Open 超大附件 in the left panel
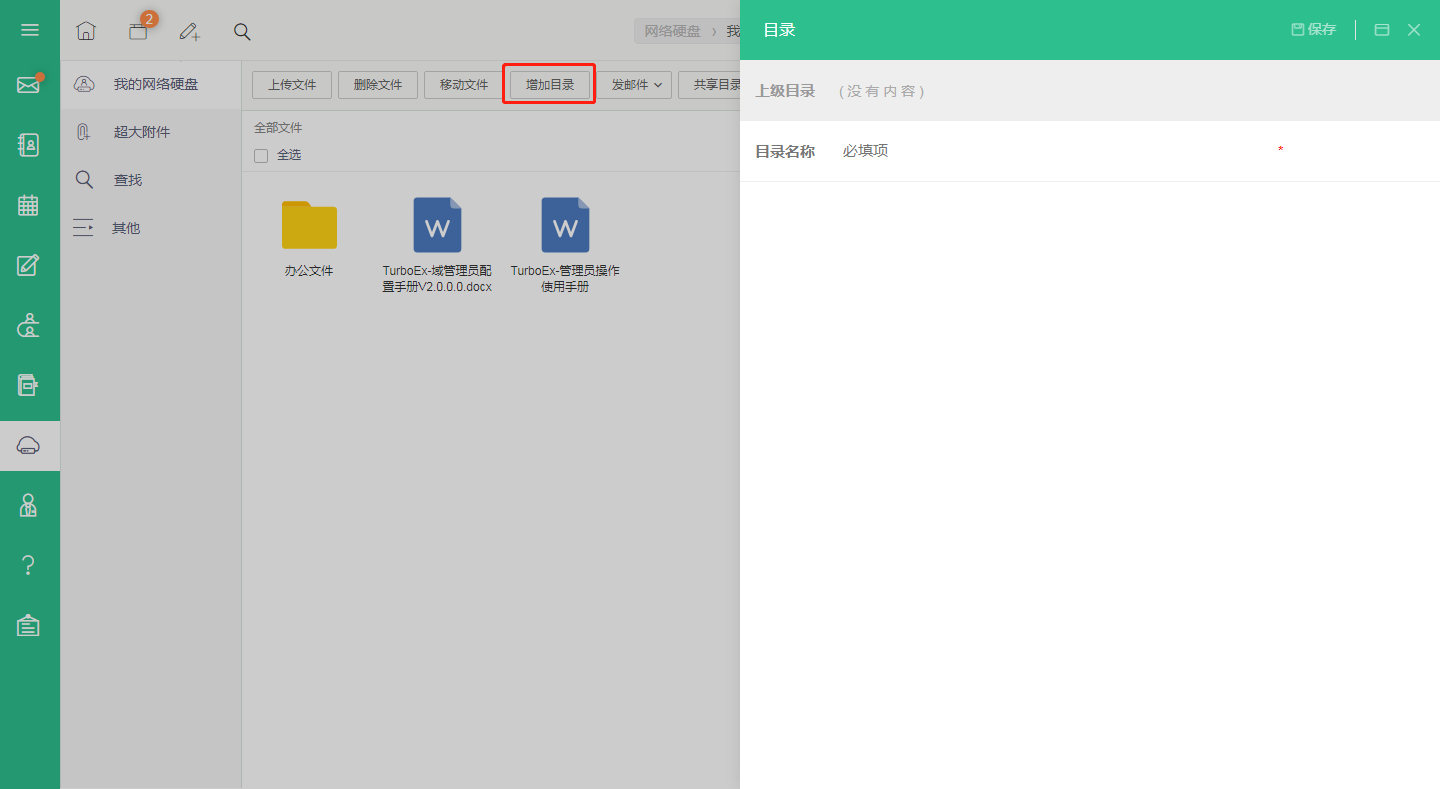Viewport: 1440px width, 789px height. 151,132
